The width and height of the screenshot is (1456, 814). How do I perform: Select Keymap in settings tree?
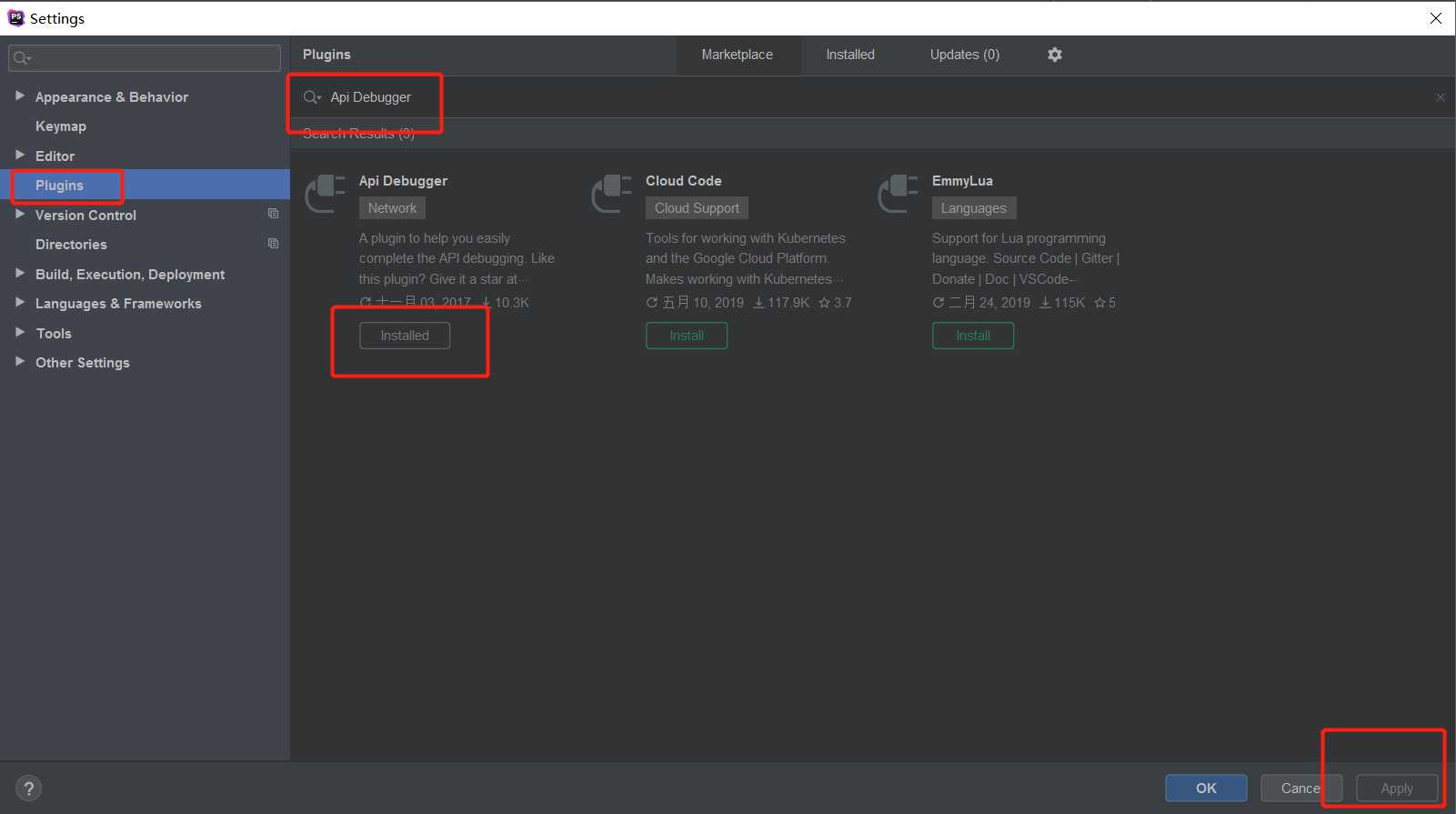click(x=61, y=126)
